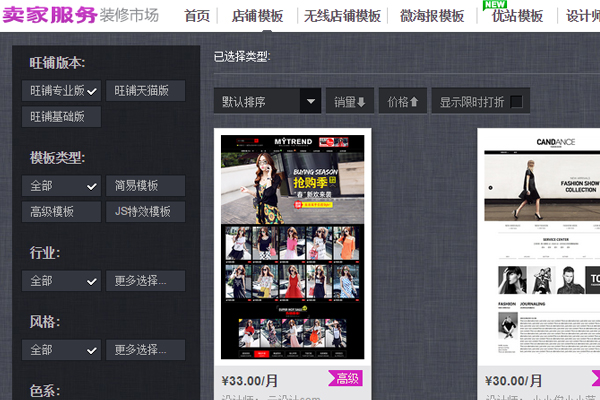
Task: Toggle 全部 under 风格
Action: point(61,350)
